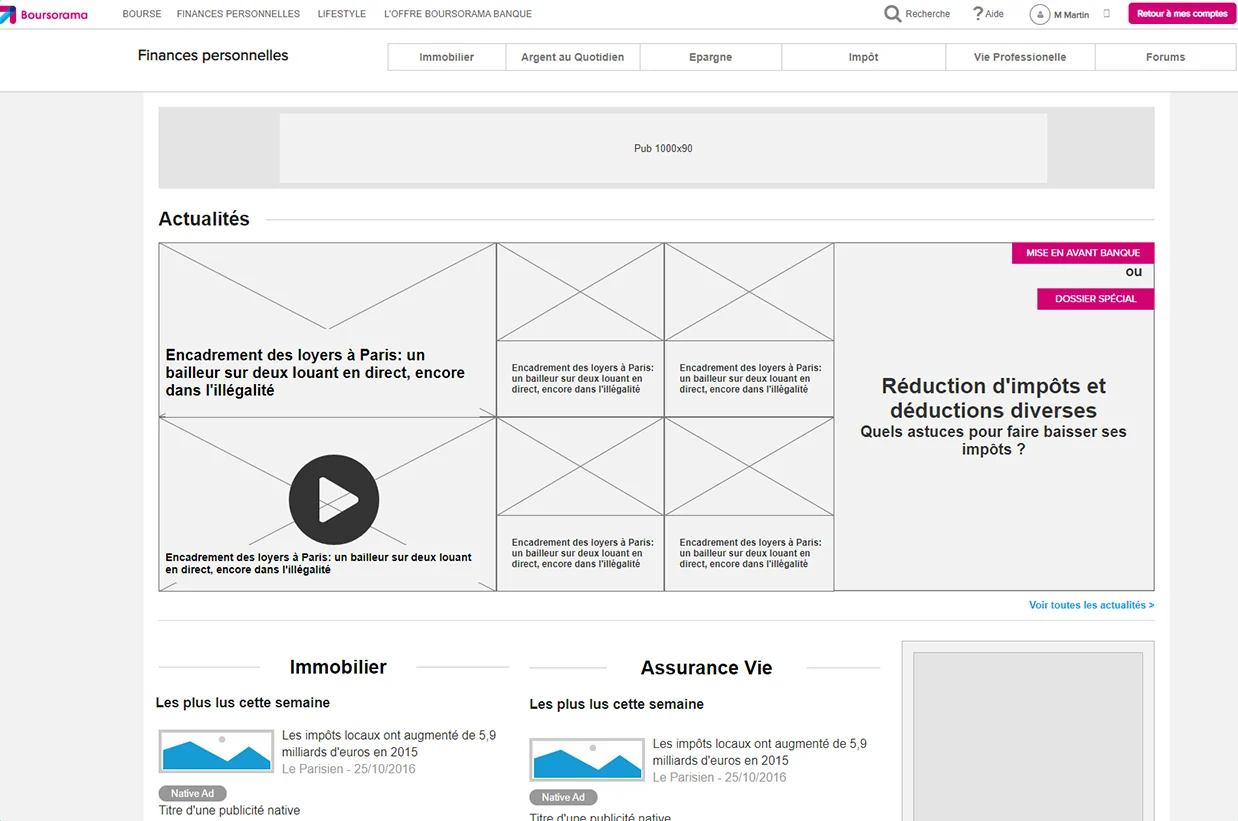Open Voir toutes les actualités link

[1092, 605]
